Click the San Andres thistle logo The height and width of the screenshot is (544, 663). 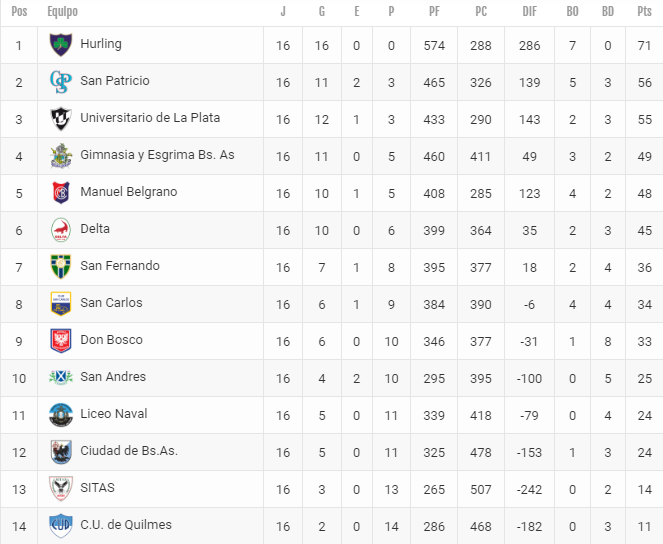point(60,377)
